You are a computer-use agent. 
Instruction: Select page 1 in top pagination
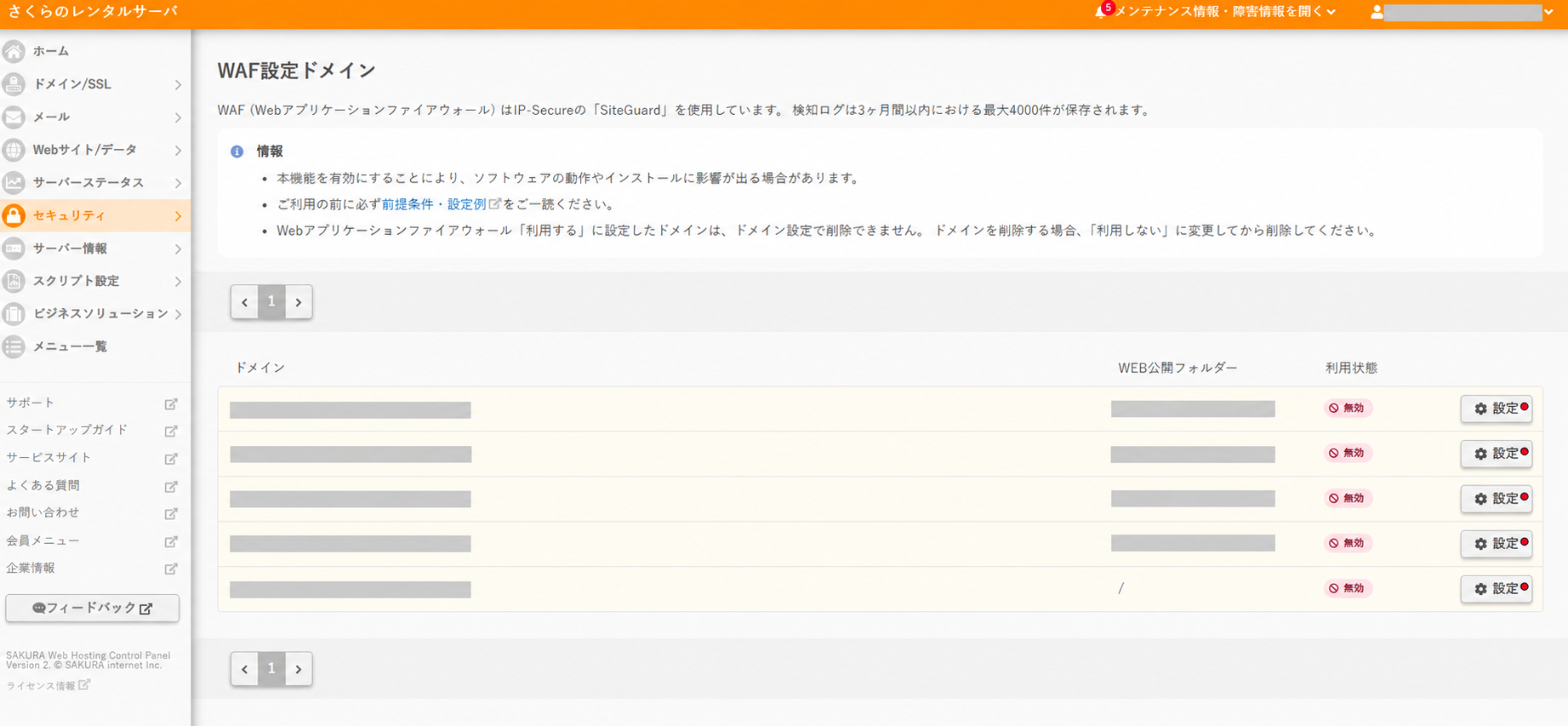tap(271, 302)
